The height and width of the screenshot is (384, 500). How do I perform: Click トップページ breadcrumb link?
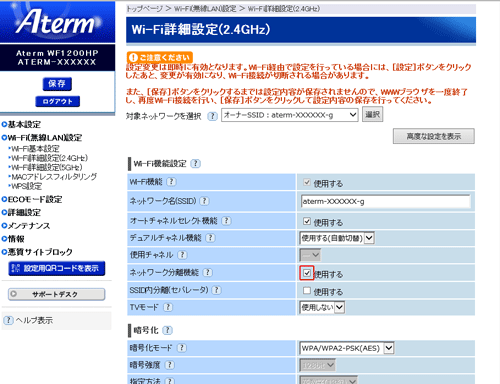pyautogui.click(x=144, y=9)
